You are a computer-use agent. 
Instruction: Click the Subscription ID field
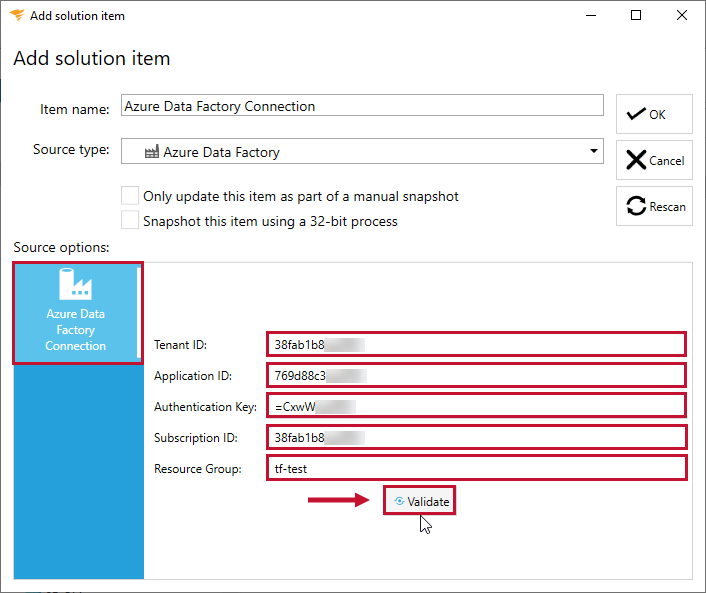tap(476, 438)
